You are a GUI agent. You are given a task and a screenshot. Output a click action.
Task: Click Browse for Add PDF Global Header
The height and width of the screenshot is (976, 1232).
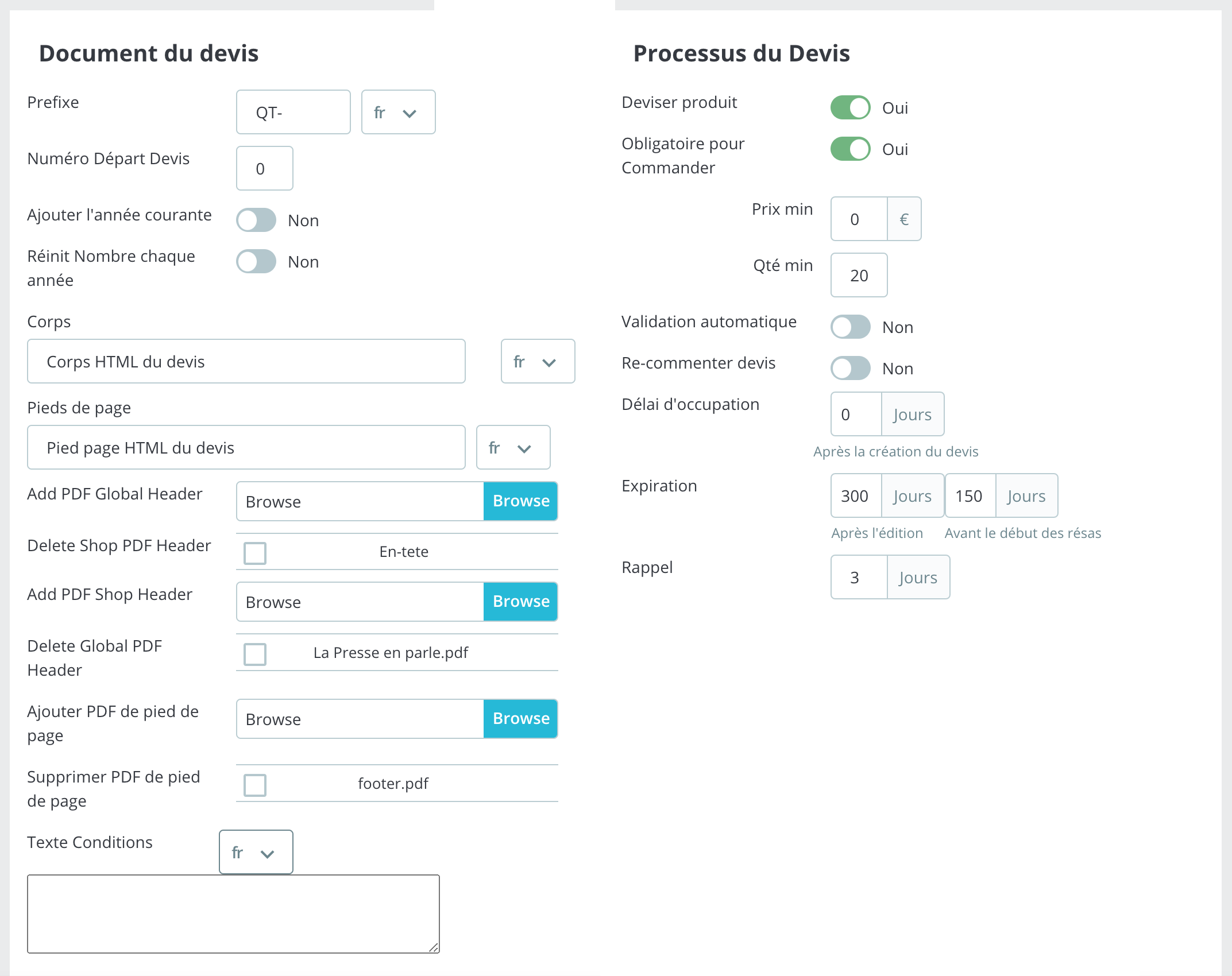(520, 501)
